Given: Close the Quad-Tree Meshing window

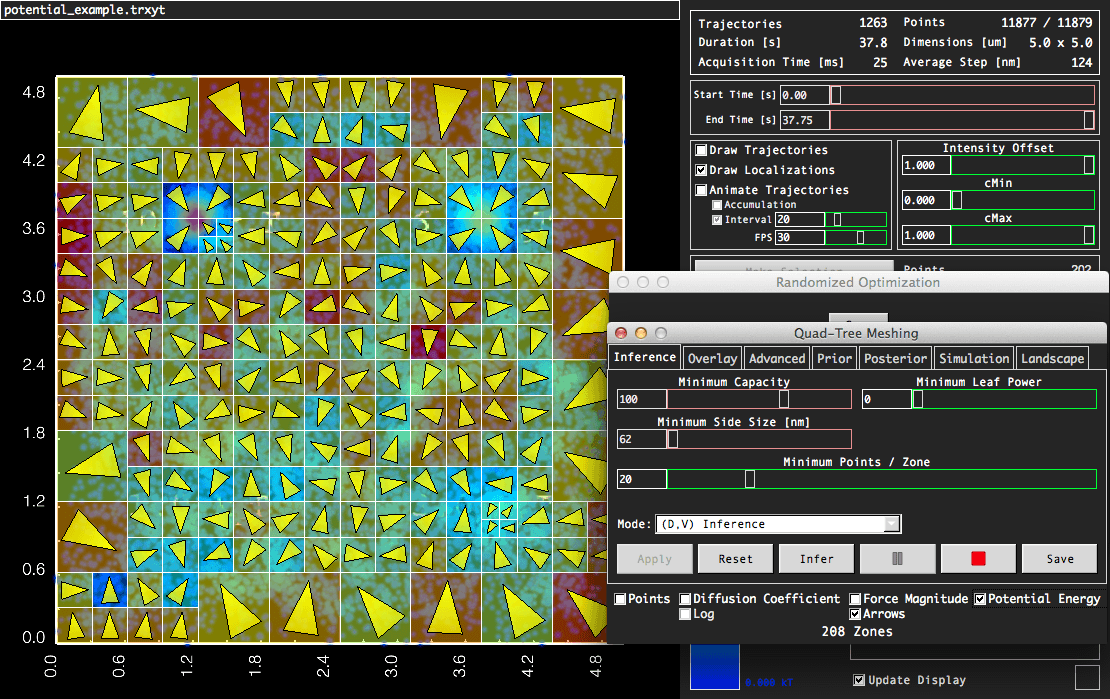Looking at the screenshot, I should (x=621, y=333).
